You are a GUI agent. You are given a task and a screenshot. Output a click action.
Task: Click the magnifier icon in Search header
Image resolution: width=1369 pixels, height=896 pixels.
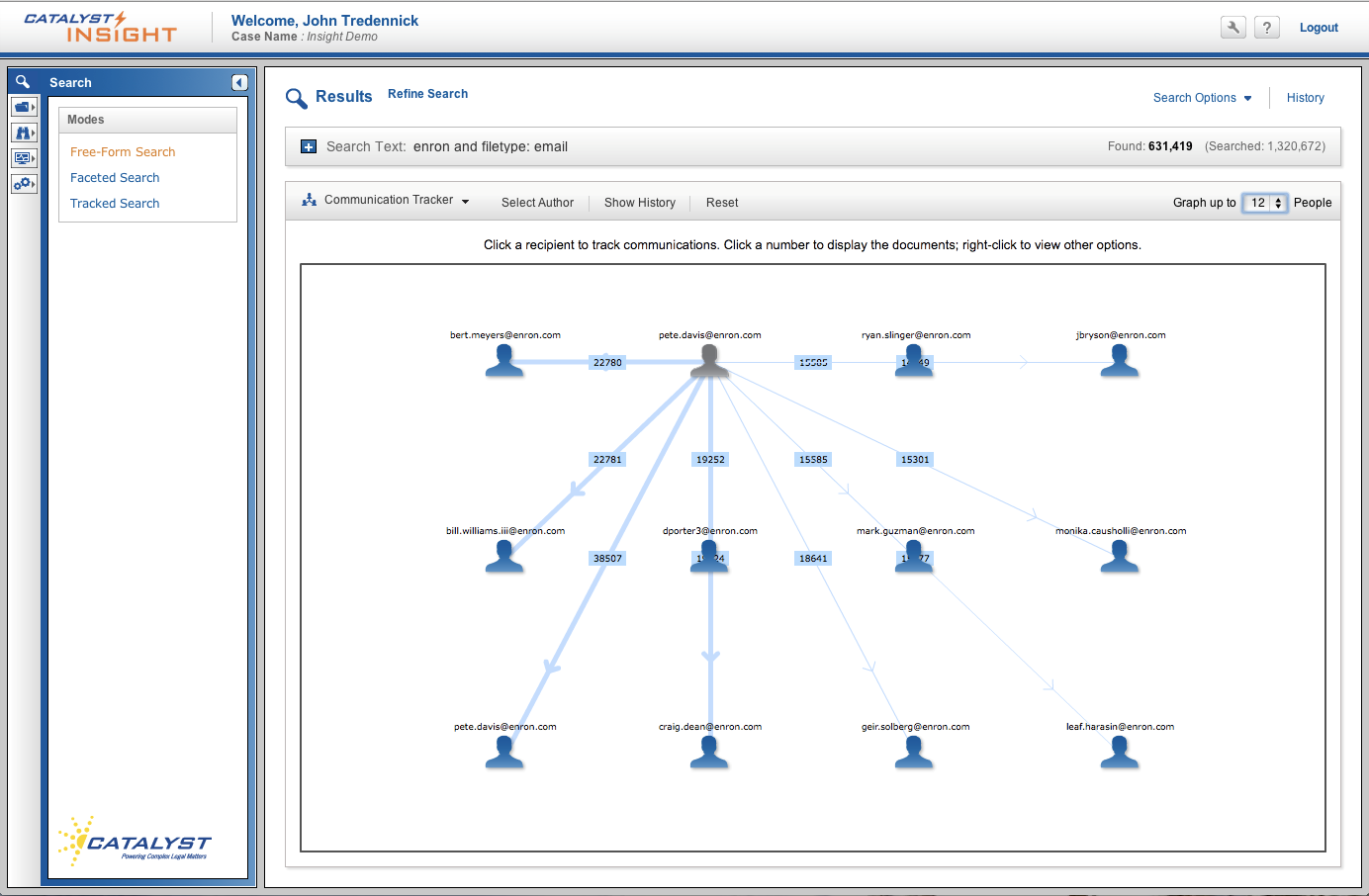click(x=23, y=82)
